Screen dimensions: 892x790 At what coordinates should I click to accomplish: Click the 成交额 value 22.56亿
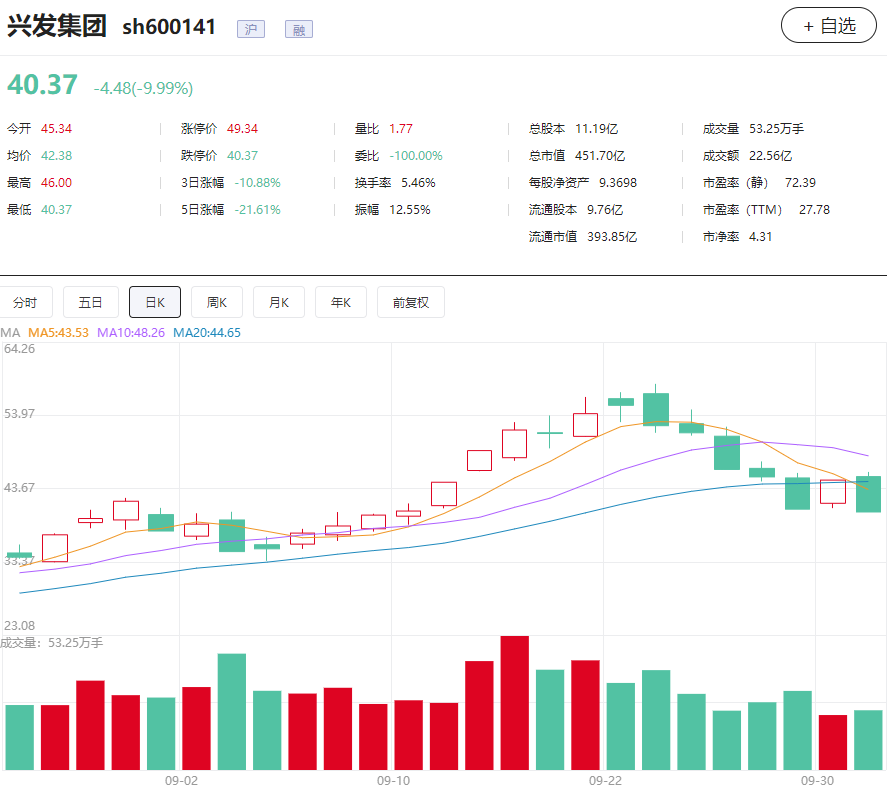pyautogui.click(x=770, y=155)
